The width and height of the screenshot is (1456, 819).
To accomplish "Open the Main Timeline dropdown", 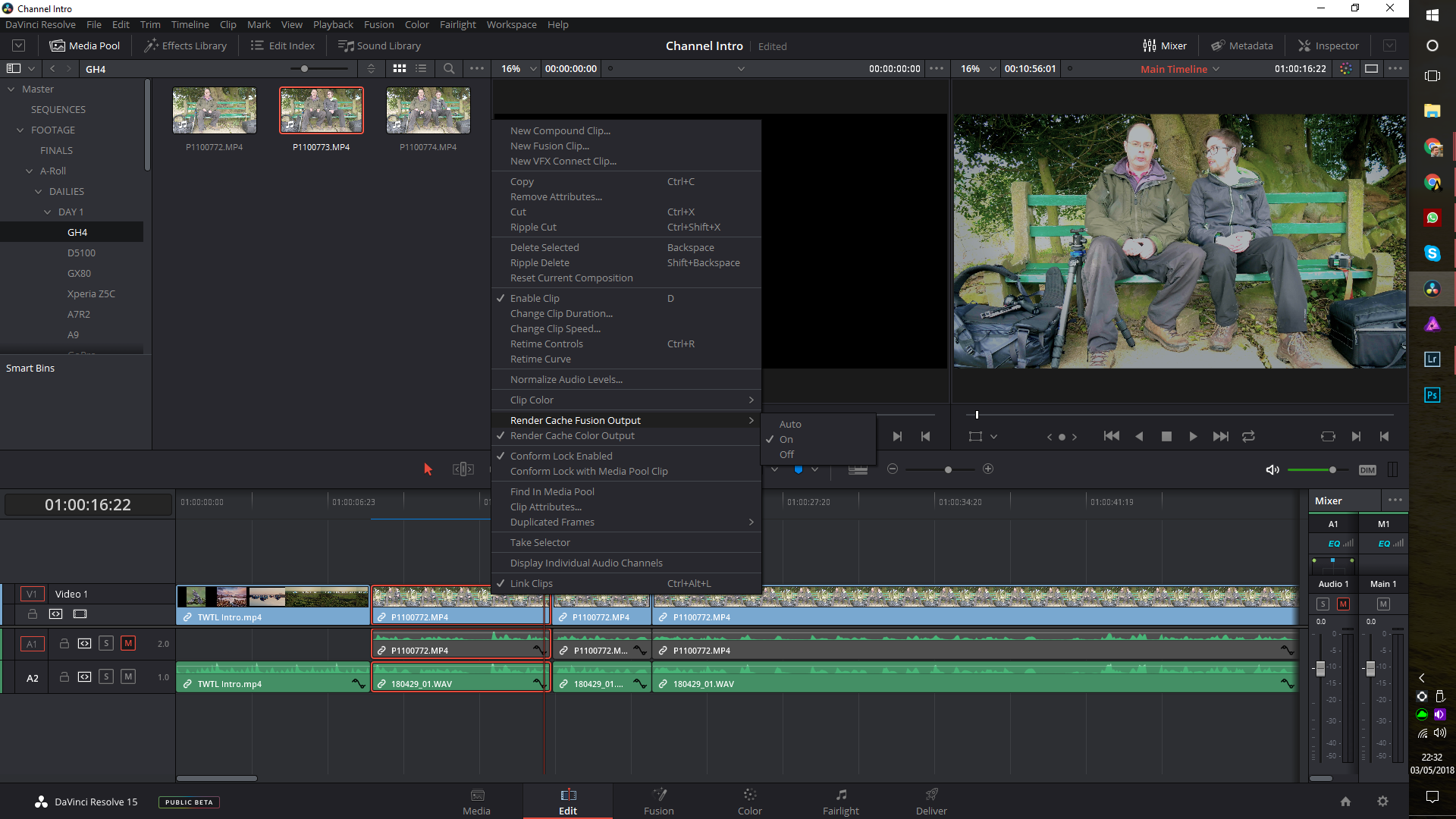I will [x=1180, y=68].
